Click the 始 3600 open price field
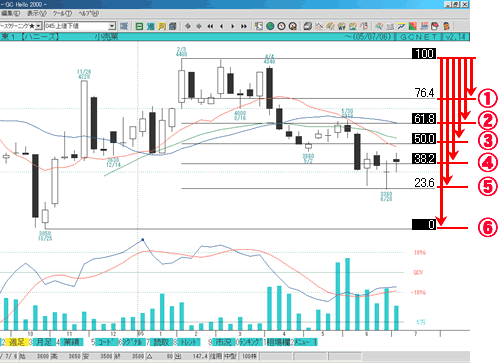The width and height of the screenshot is (500, 363). click(34, 356)
